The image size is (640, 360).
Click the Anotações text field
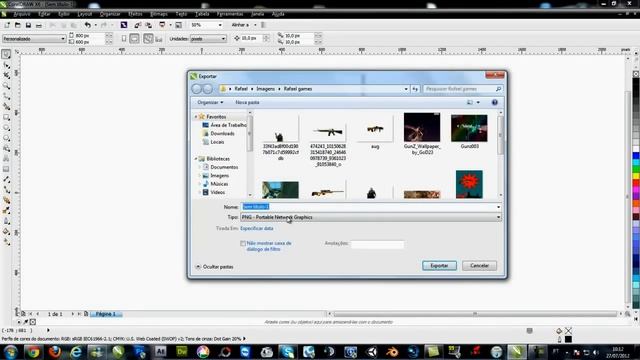(377, 244)
